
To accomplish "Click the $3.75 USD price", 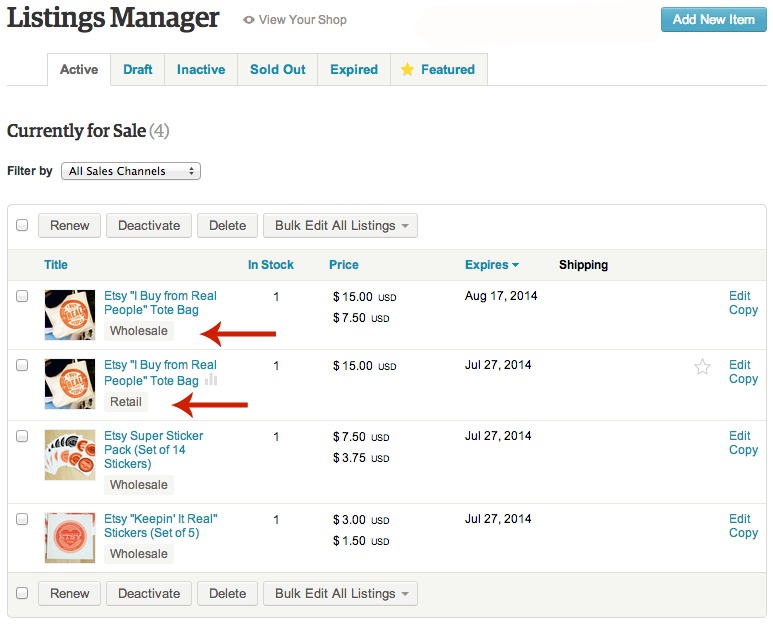I will (x=361, y=458).
